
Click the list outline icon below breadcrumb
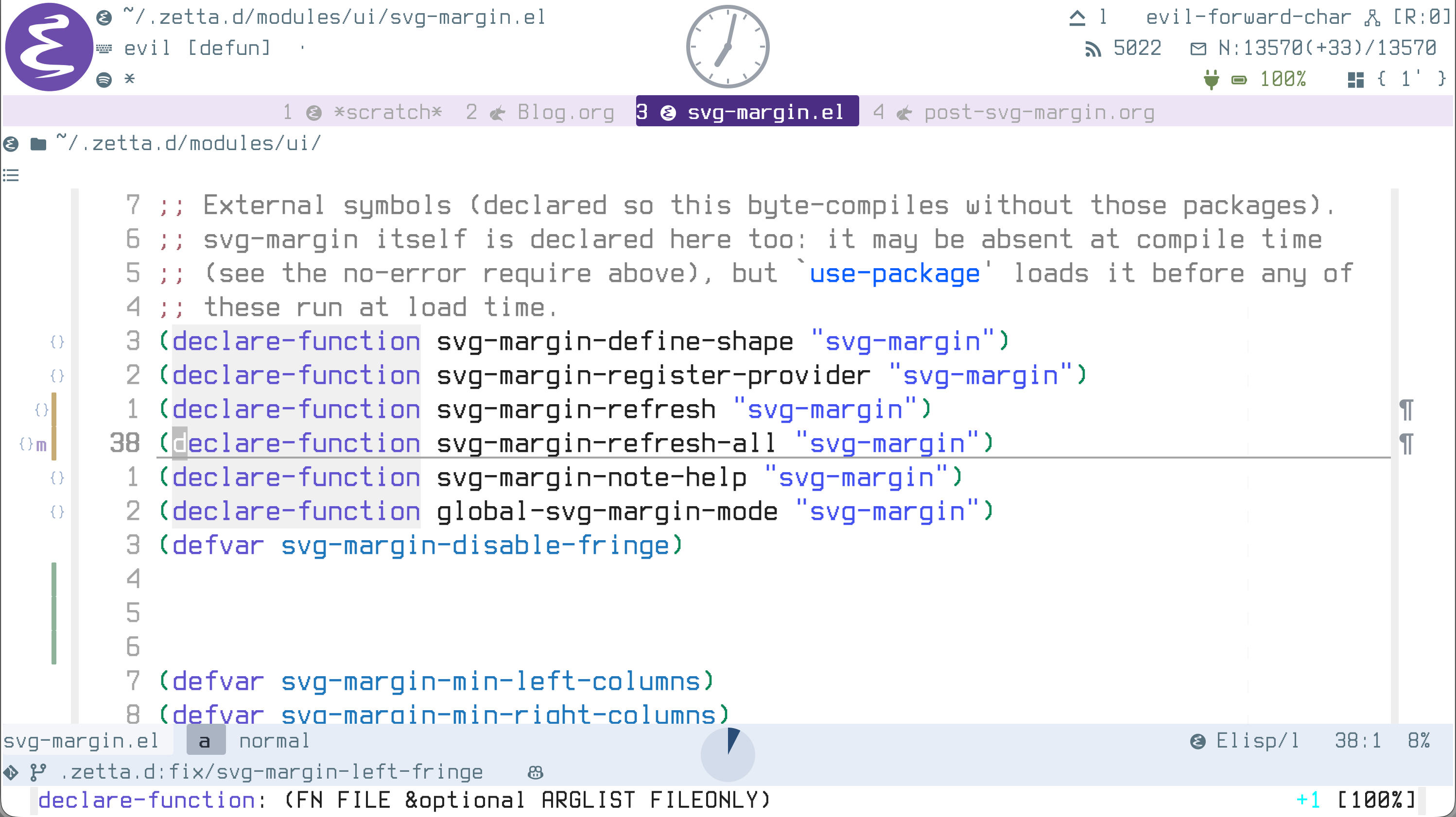coord(11,175)
